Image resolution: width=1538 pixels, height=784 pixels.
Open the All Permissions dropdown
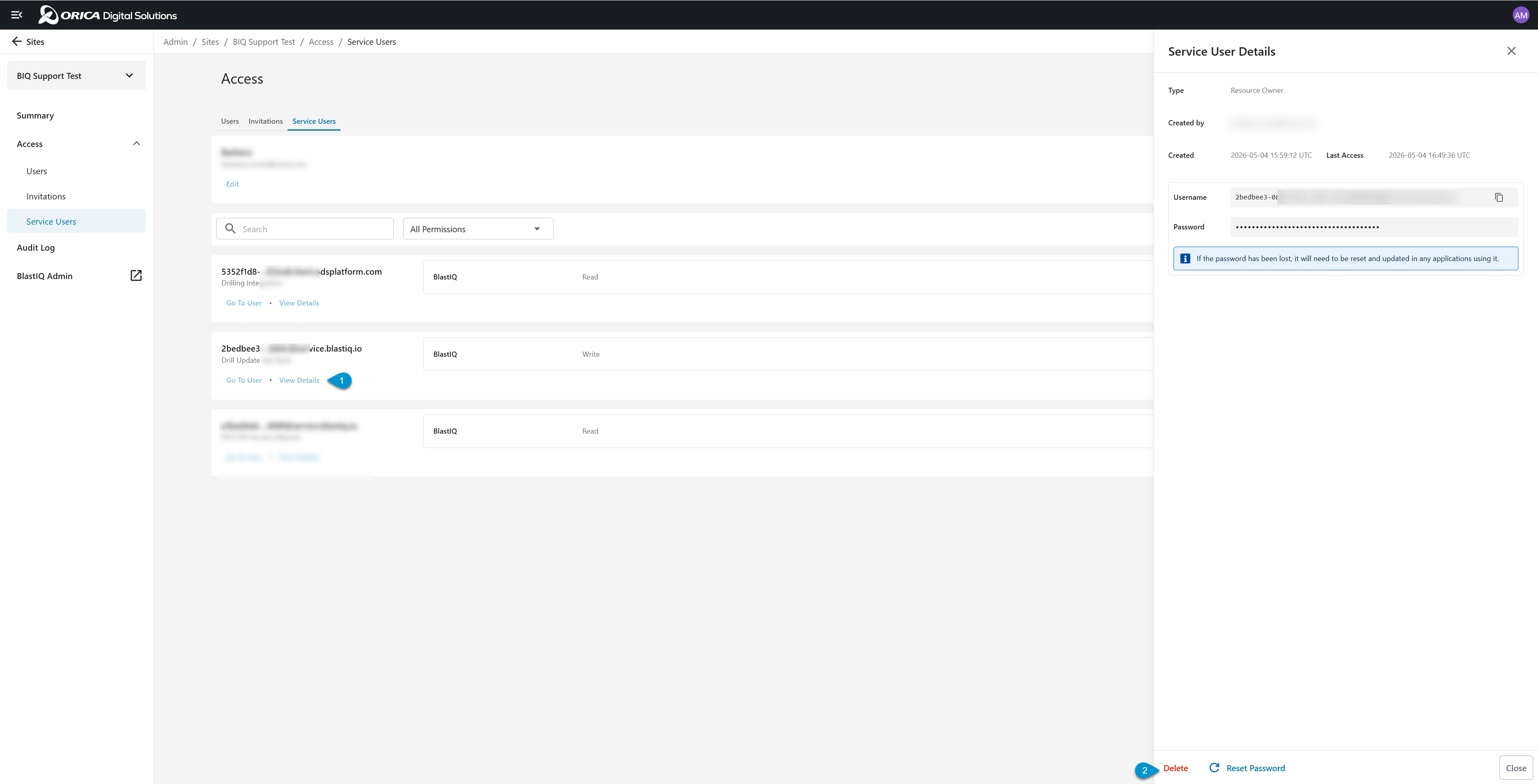[x=478, y=229]
